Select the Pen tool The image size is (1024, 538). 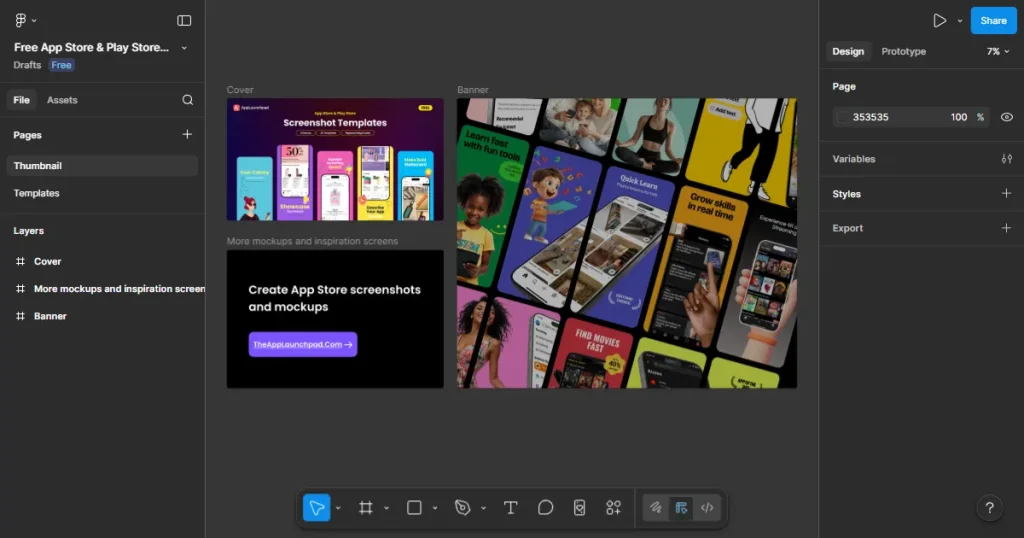tap(462, 507)
